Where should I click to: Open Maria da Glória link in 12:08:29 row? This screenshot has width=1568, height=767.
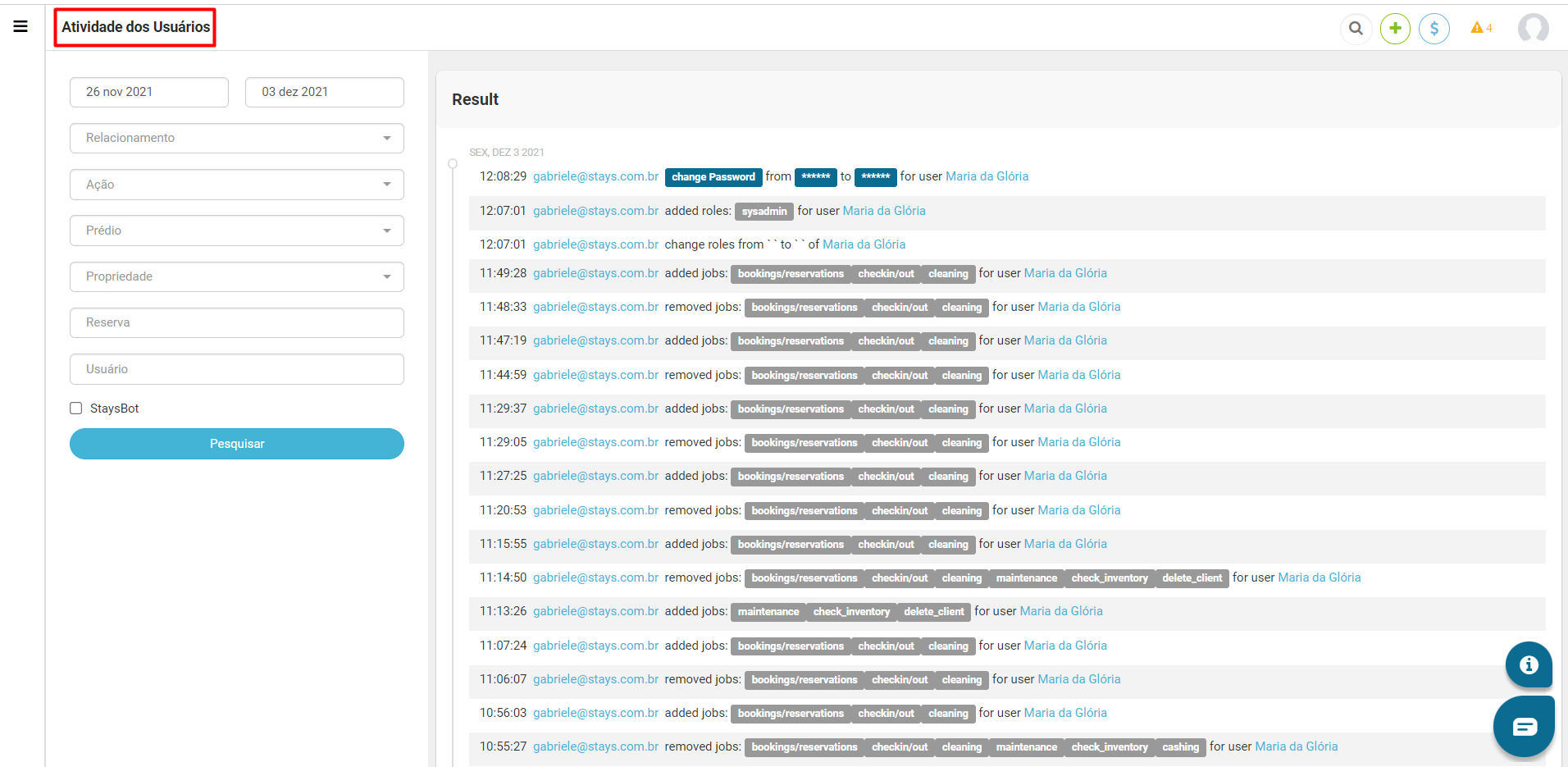coord(987,176)
